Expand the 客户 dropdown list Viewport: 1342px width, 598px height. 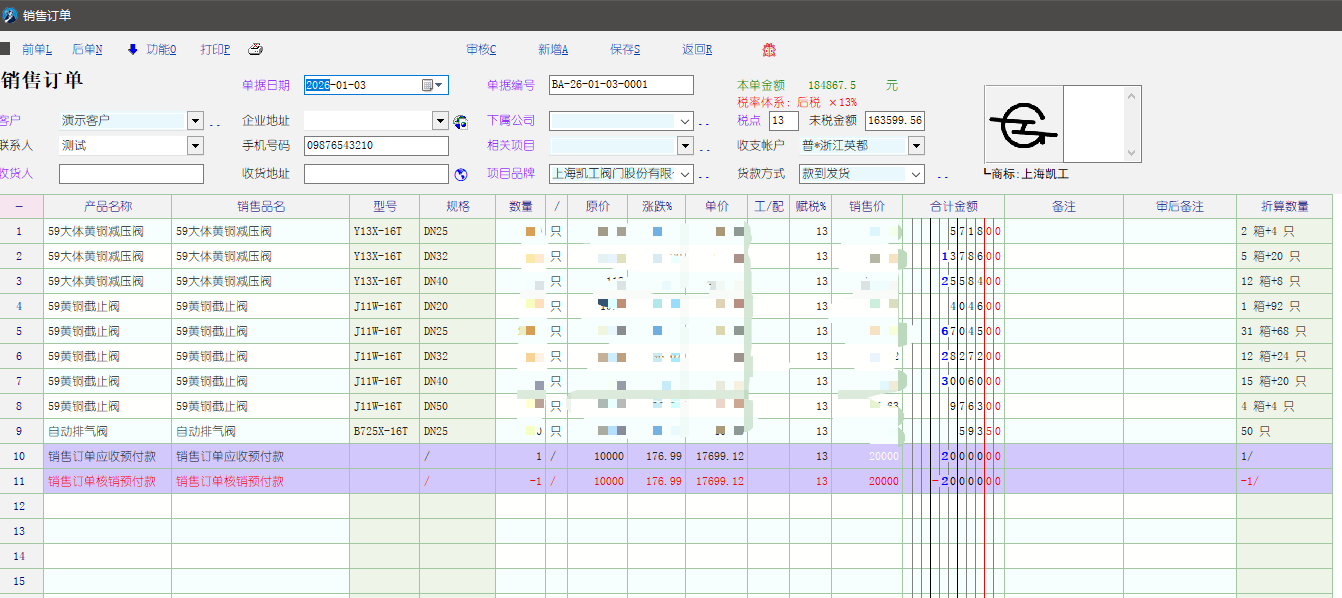tap(195, 120)
